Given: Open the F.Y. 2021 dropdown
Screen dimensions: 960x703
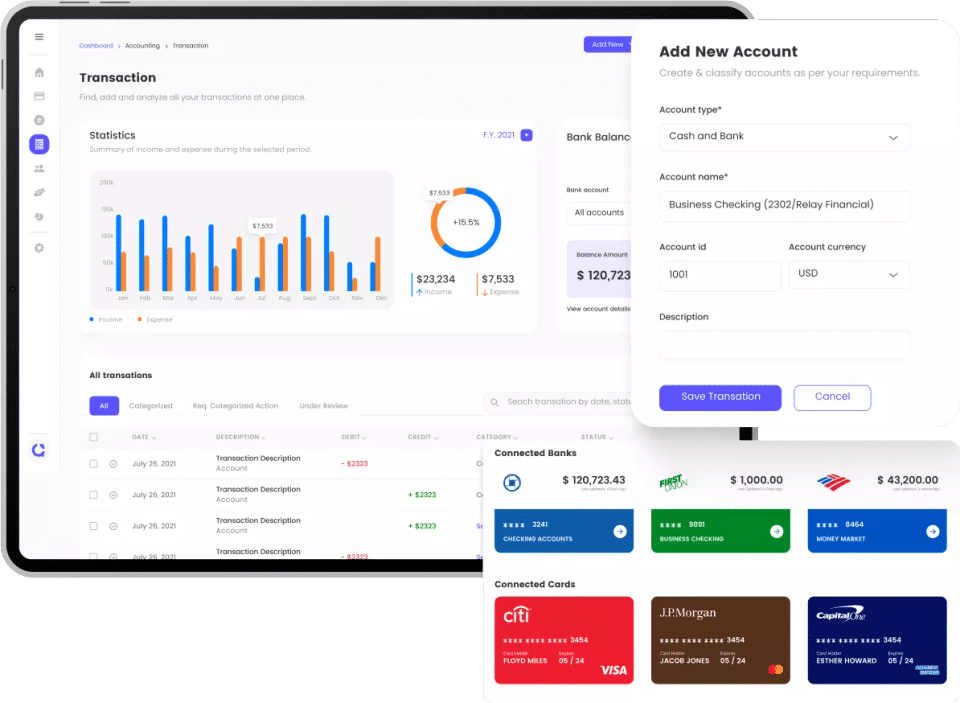Looking at the screenshot, I should [x=527, y=135].
